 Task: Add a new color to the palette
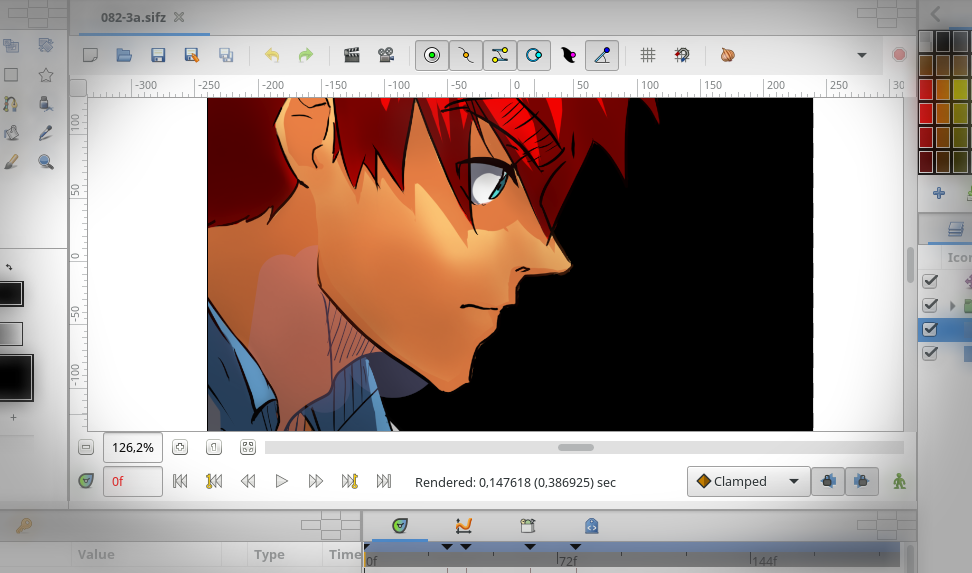[939, 193]
